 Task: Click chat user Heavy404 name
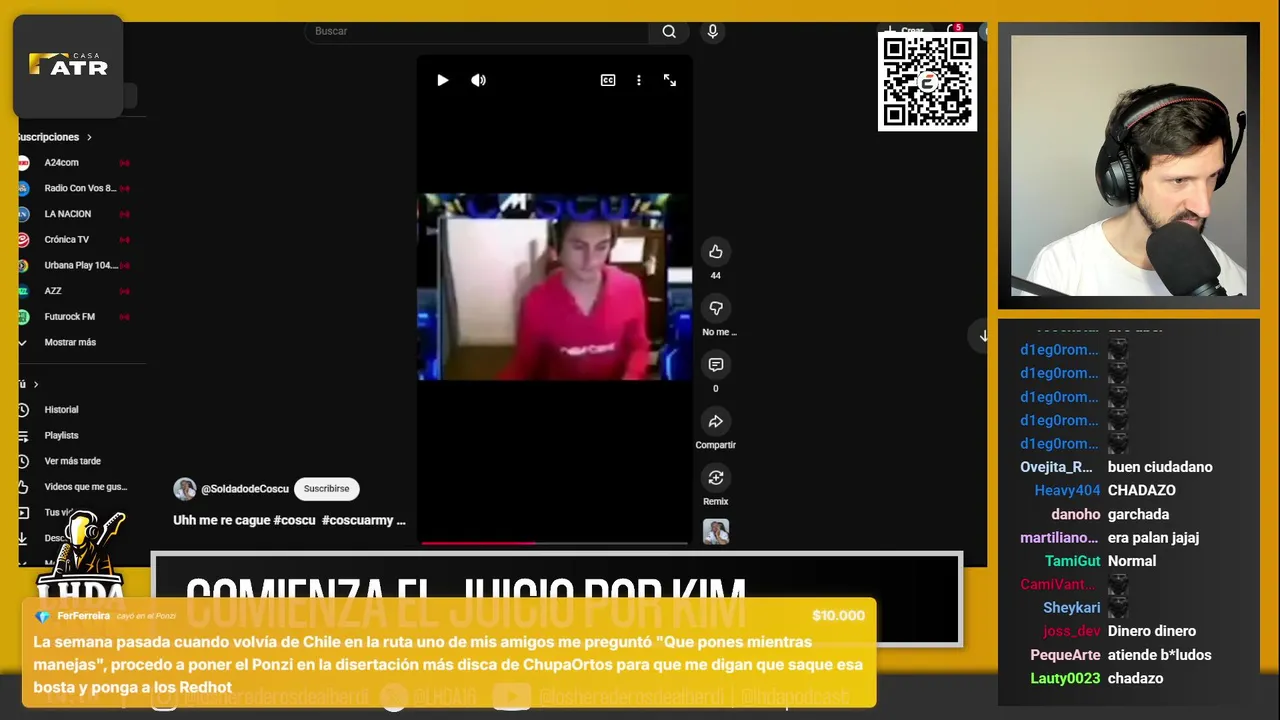pyautogui.click(x=1067, y=490)
